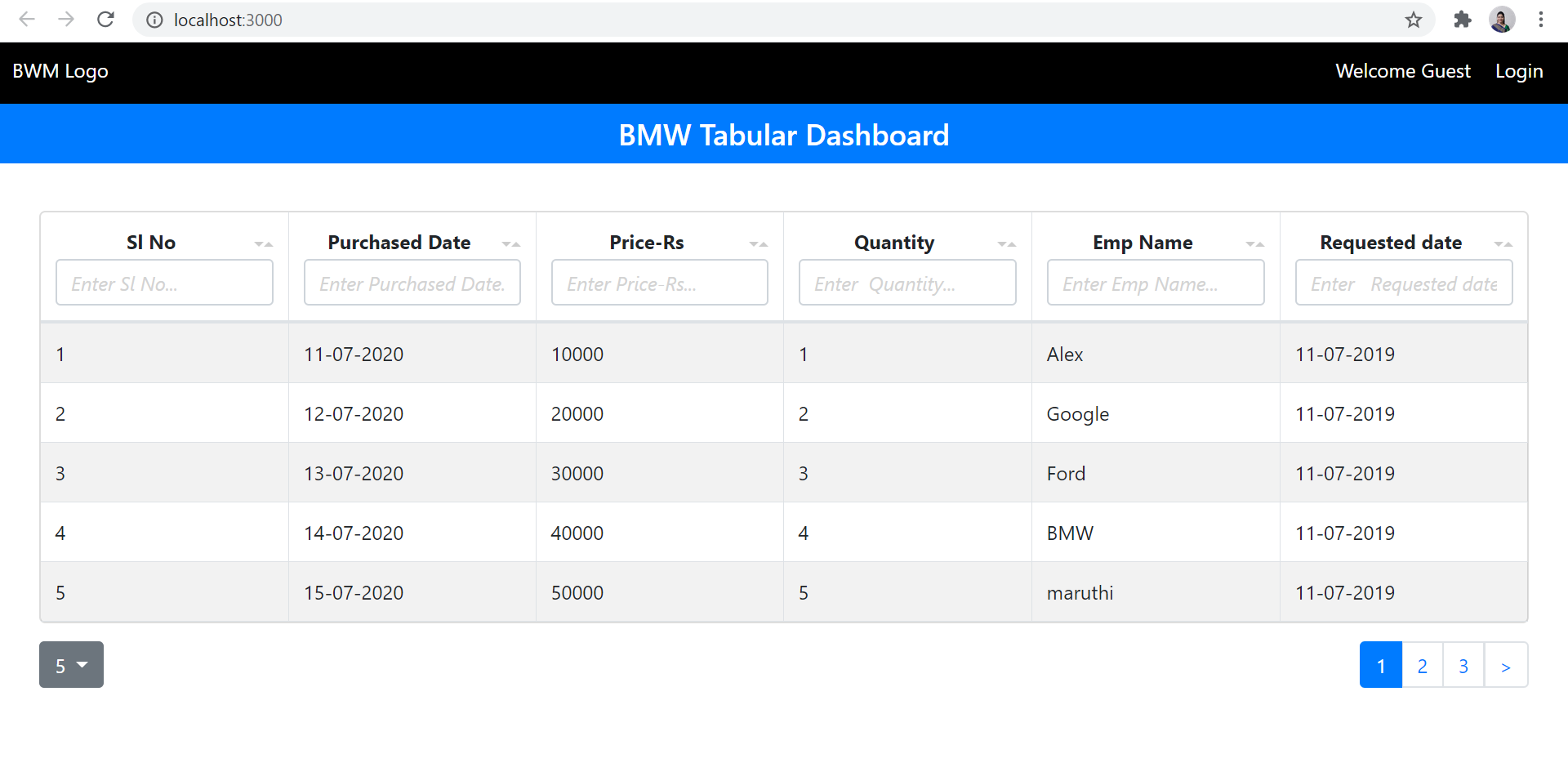
Task: Select the Login link
Action: click(1519, 71)
